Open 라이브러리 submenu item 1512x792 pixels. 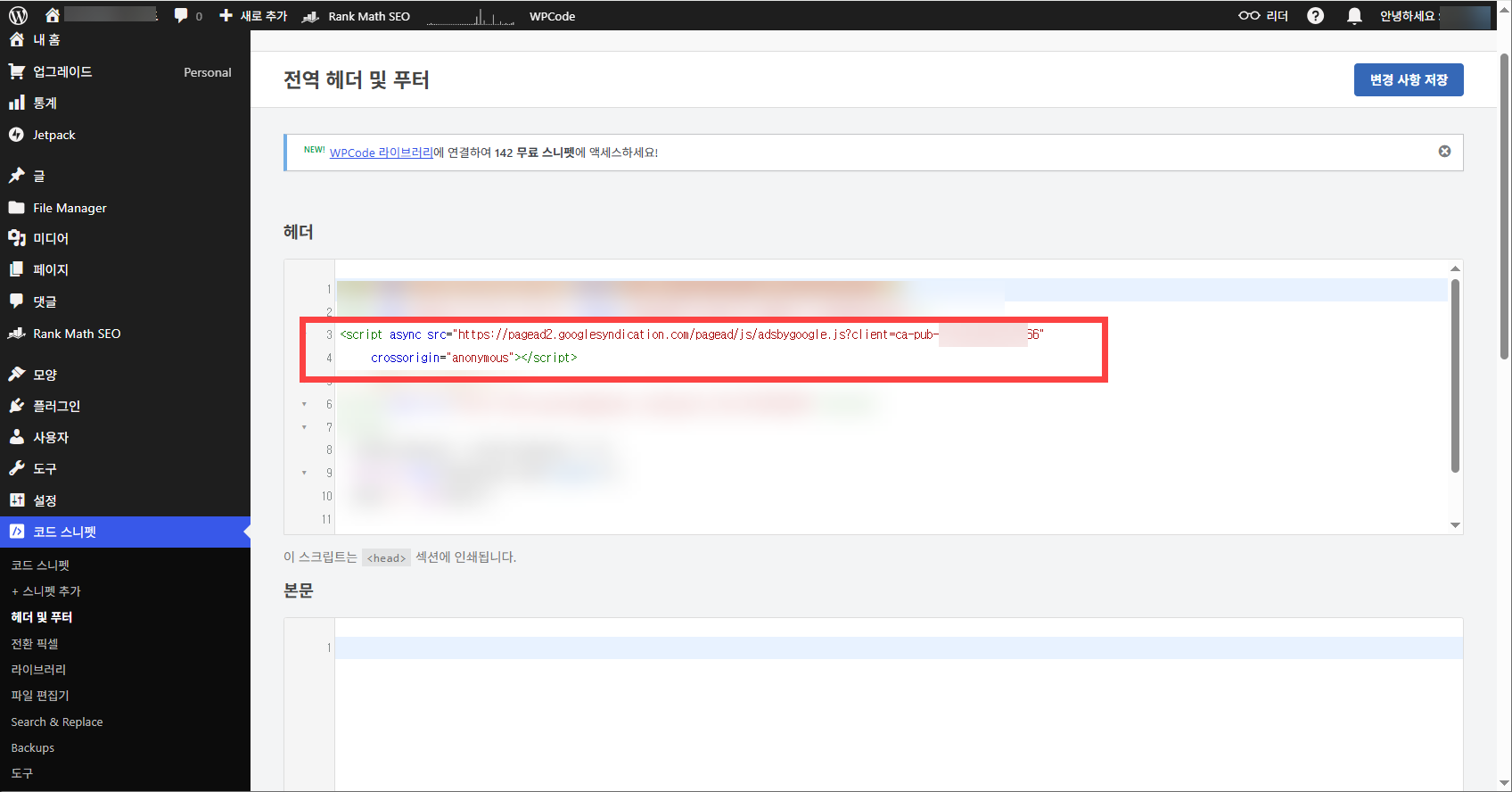(x=38, y=670)
